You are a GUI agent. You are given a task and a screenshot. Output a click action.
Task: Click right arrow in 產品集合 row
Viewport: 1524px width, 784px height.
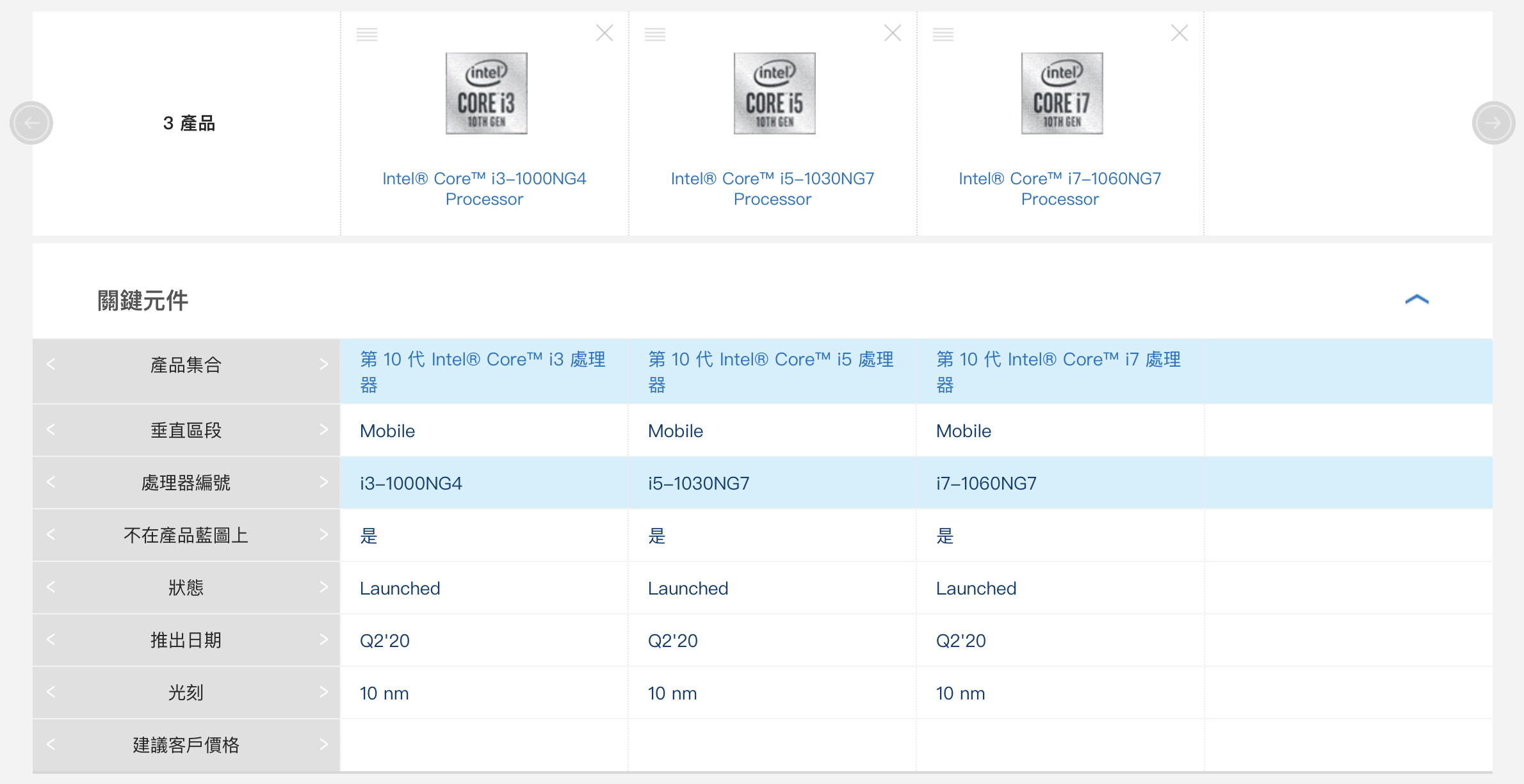[x=323, y=364]
